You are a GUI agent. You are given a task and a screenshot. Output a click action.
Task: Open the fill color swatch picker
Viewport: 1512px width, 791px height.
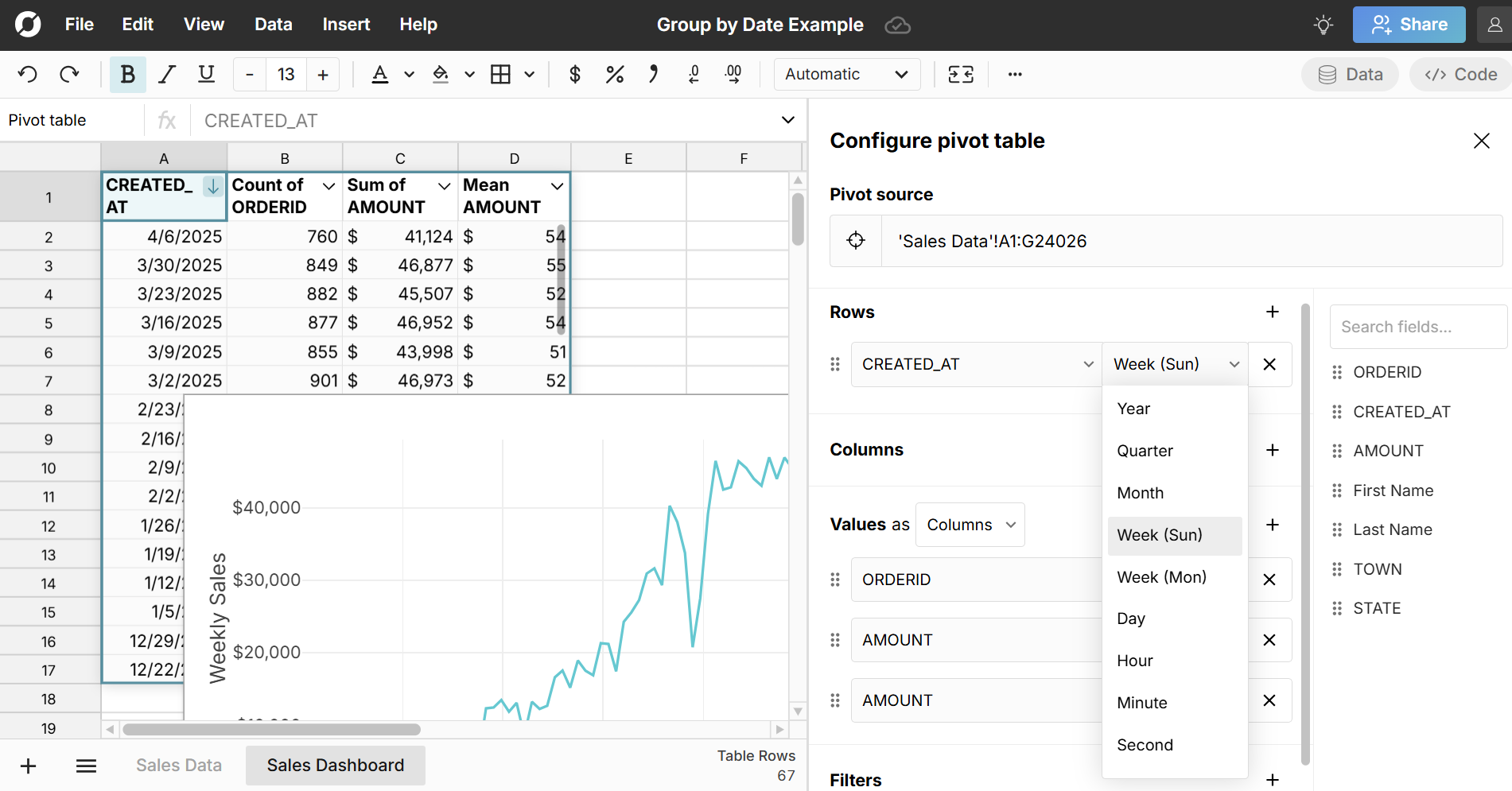(469, 74)
